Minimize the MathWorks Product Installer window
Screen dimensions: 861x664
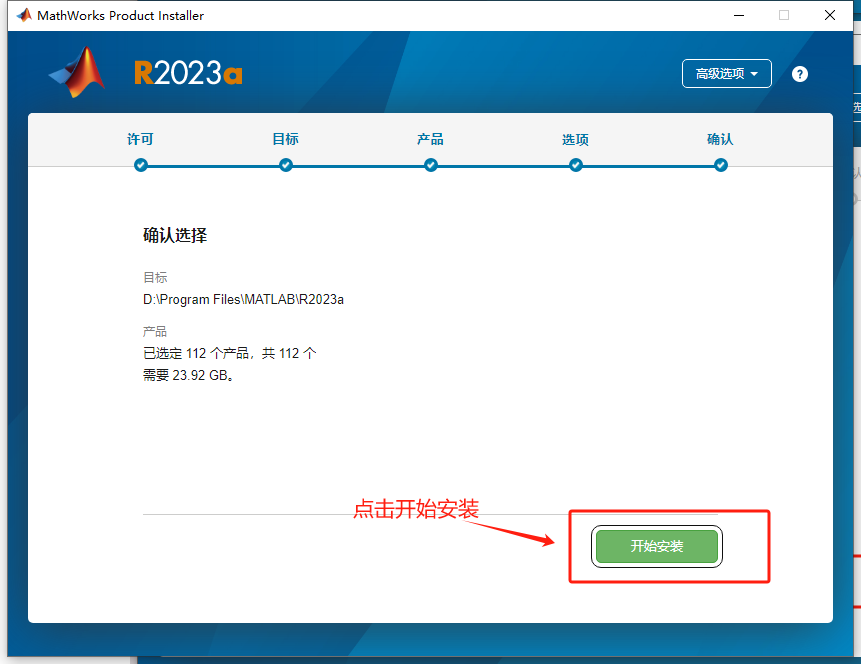[739, 15]
